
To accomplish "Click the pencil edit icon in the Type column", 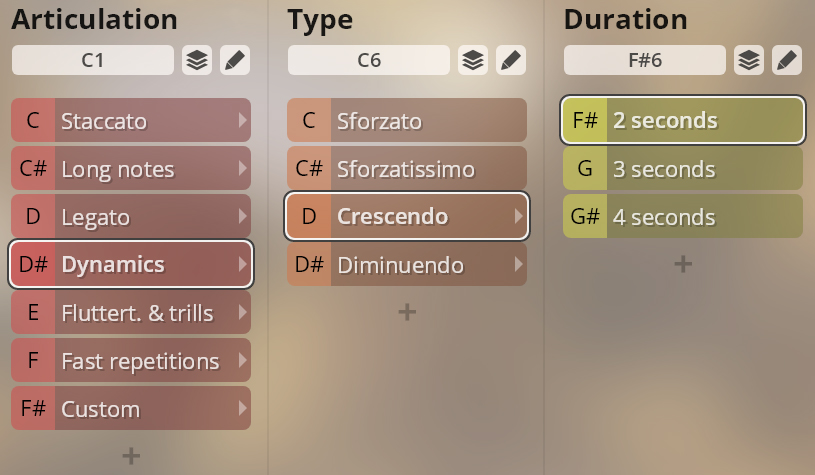I will pyautogui.click(x=511, y=60).
